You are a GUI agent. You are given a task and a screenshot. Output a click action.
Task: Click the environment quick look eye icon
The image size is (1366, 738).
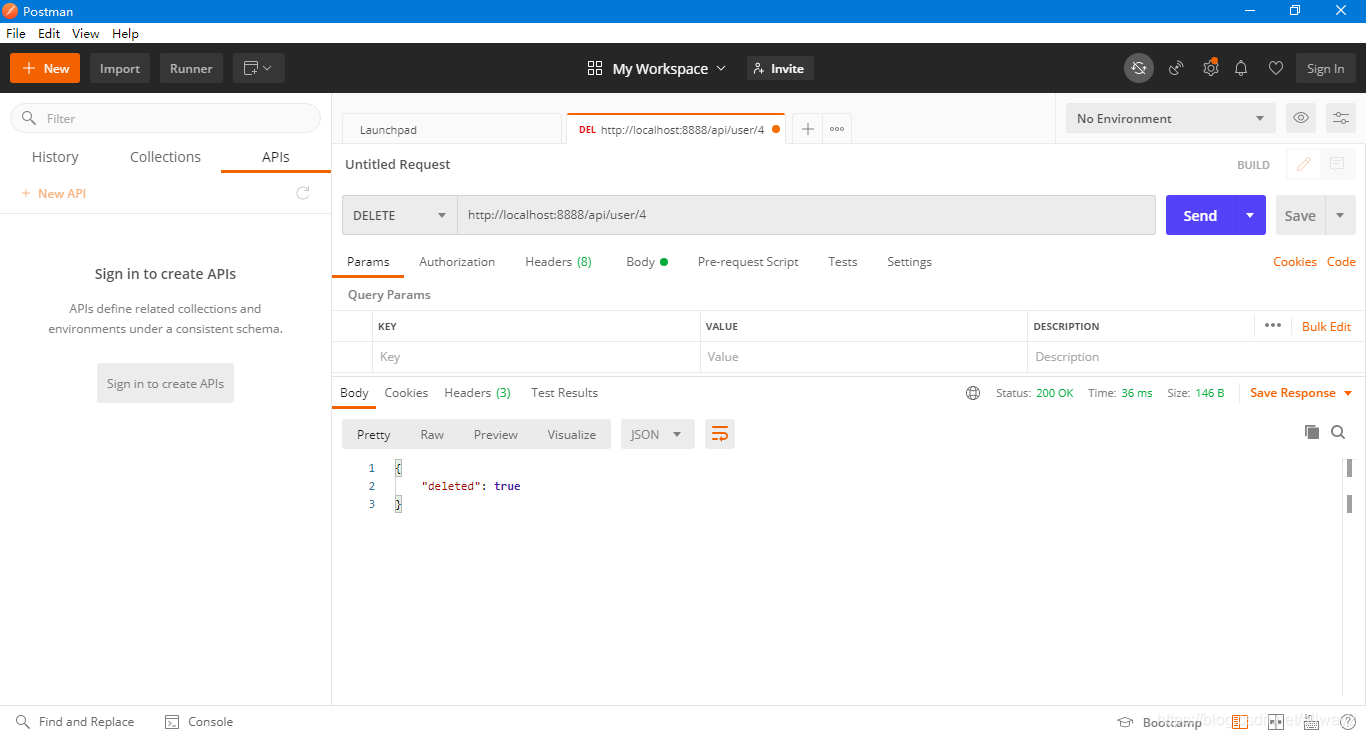tap(1301, 118)
